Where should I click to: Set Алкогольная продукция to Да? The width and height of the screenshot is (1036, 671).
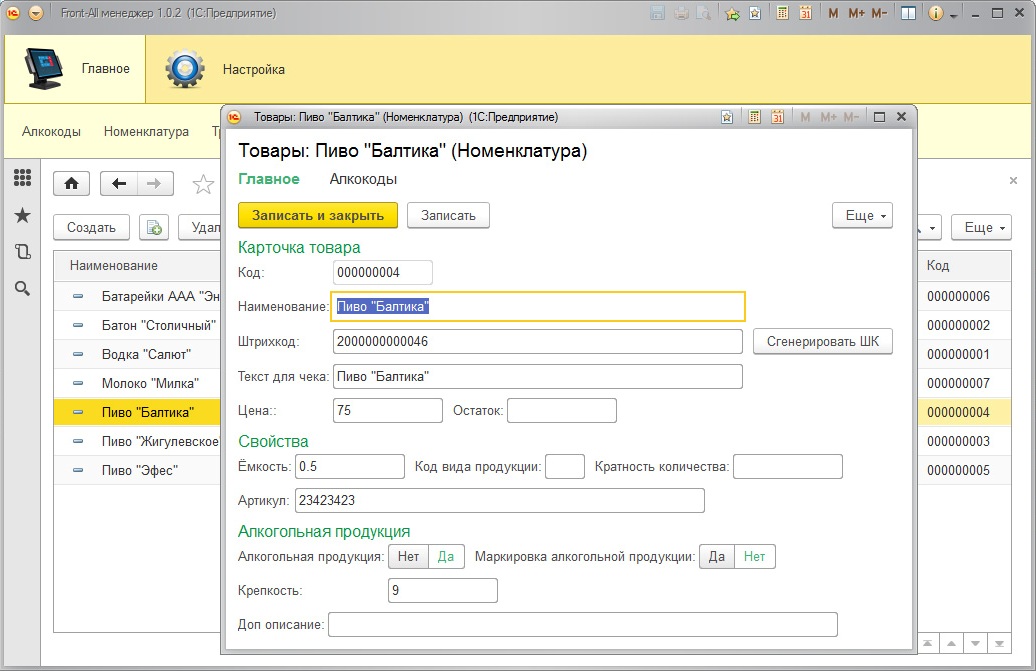(446, 557)
